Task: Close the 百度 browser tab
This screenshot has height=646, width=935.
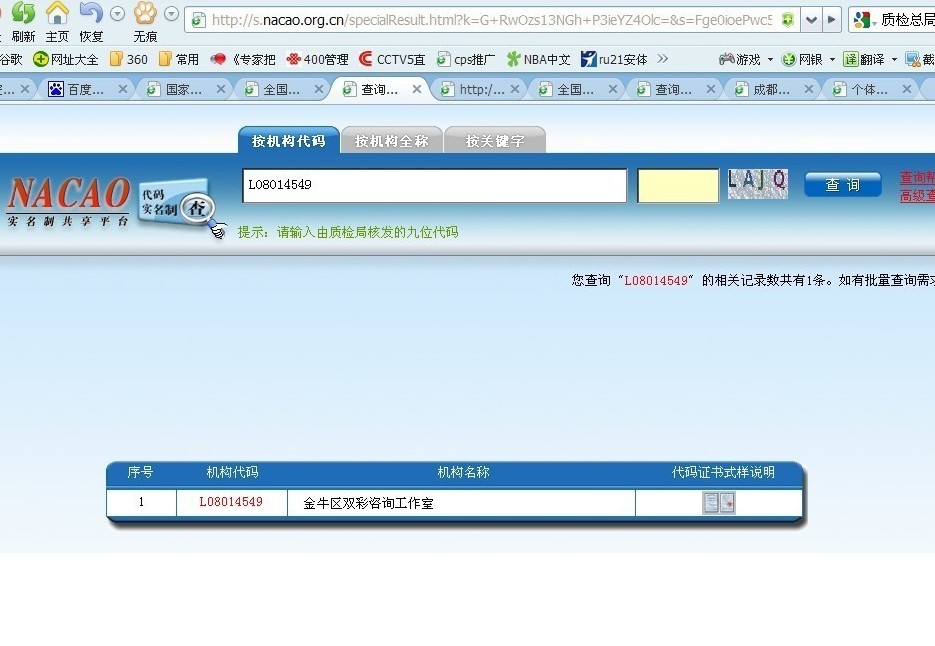Action: 123,89
